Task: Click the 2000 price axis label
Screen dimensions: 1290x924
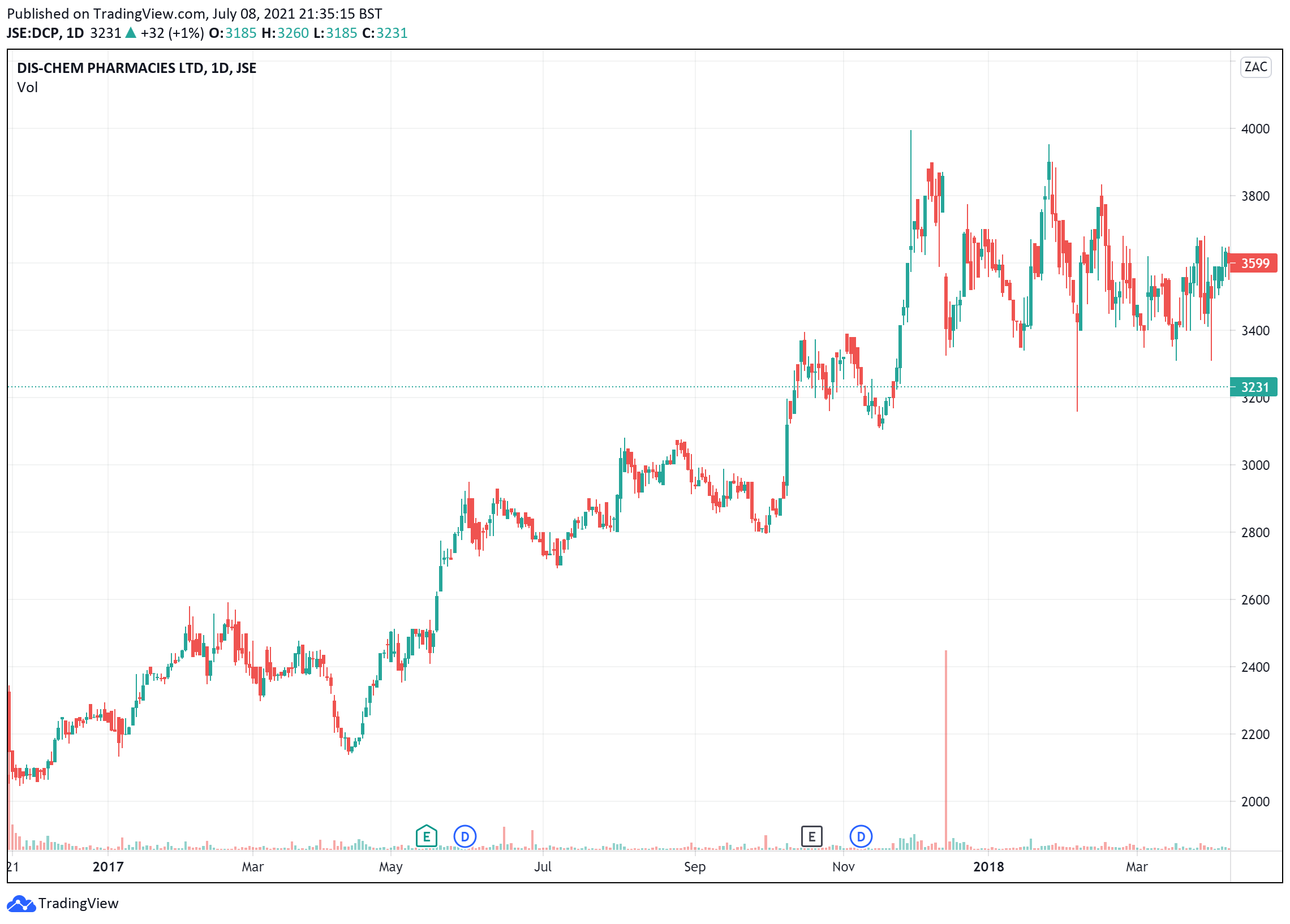Action: pyautogui.click(x=1255, y=802)
